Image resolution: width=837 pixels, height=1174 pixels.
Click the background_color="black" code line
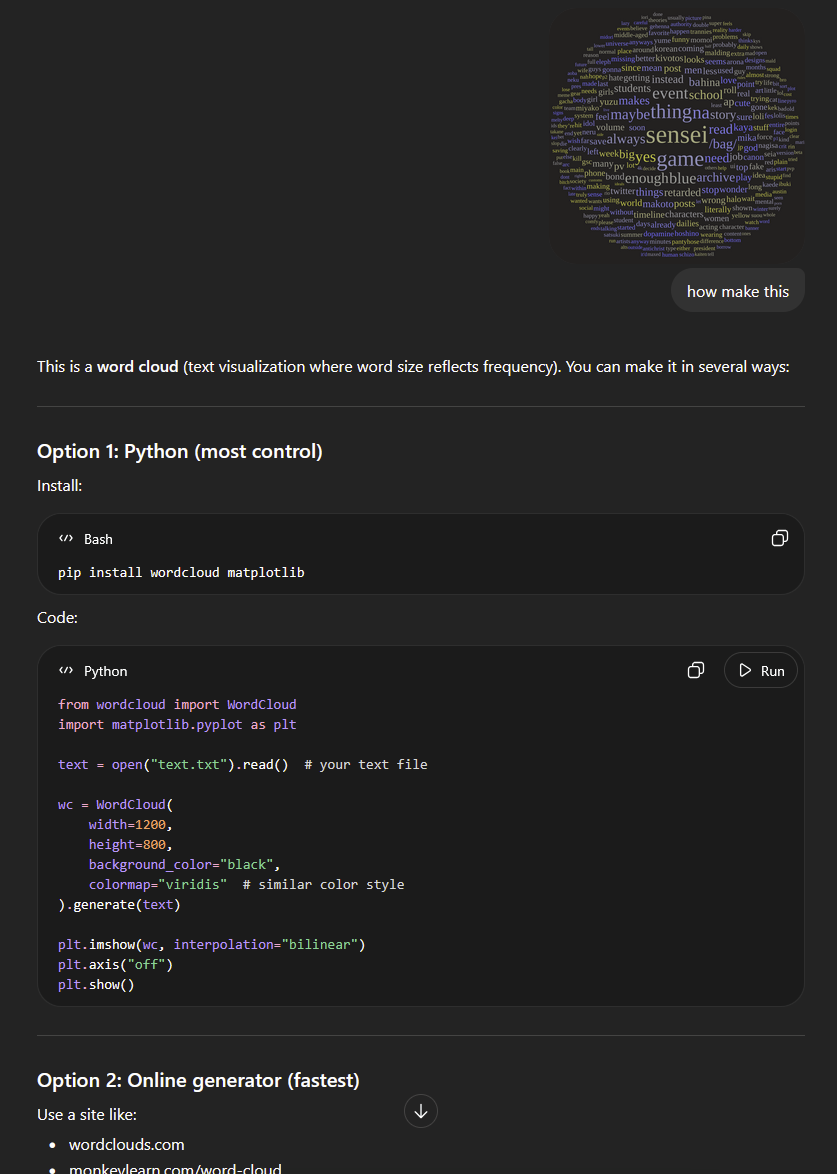click(184, 865)
